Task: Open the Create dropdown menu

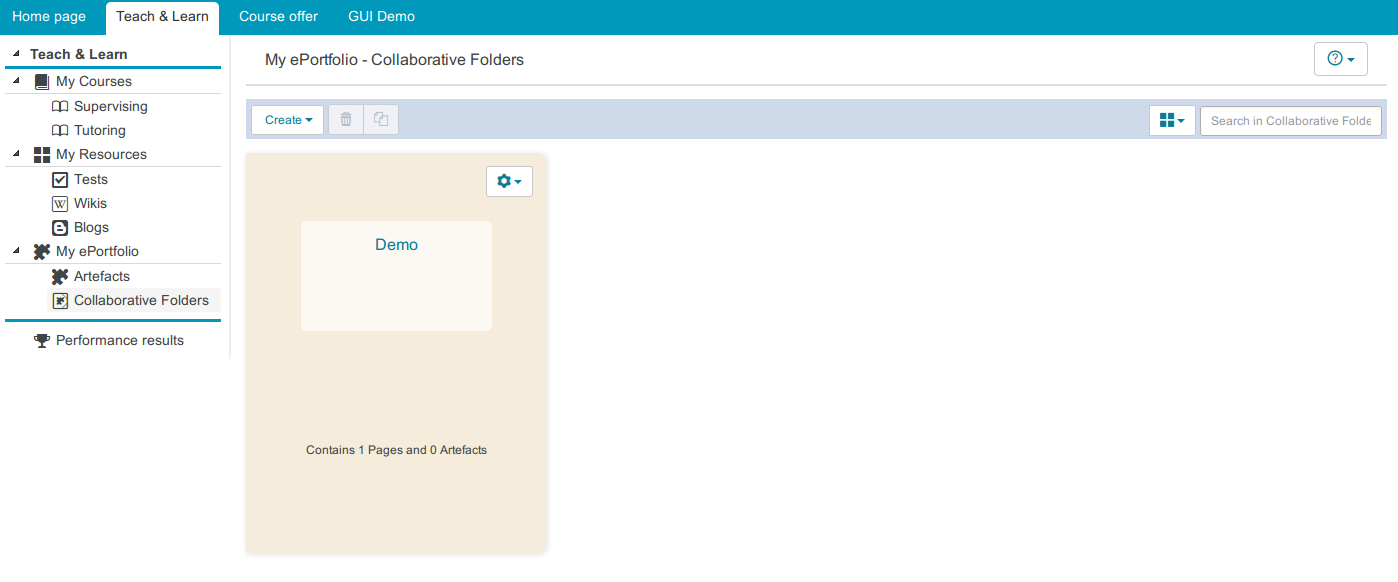Action: (x=287, y=120)
